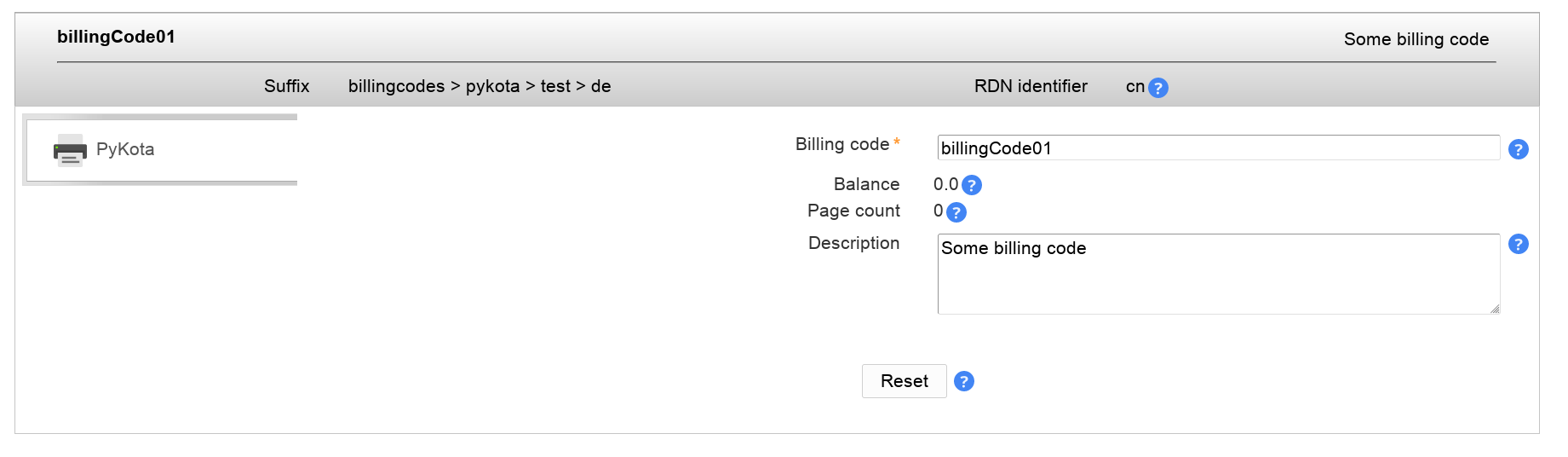
Task: Click the billingCode01 heading title
Action: [x=116, y=37]
